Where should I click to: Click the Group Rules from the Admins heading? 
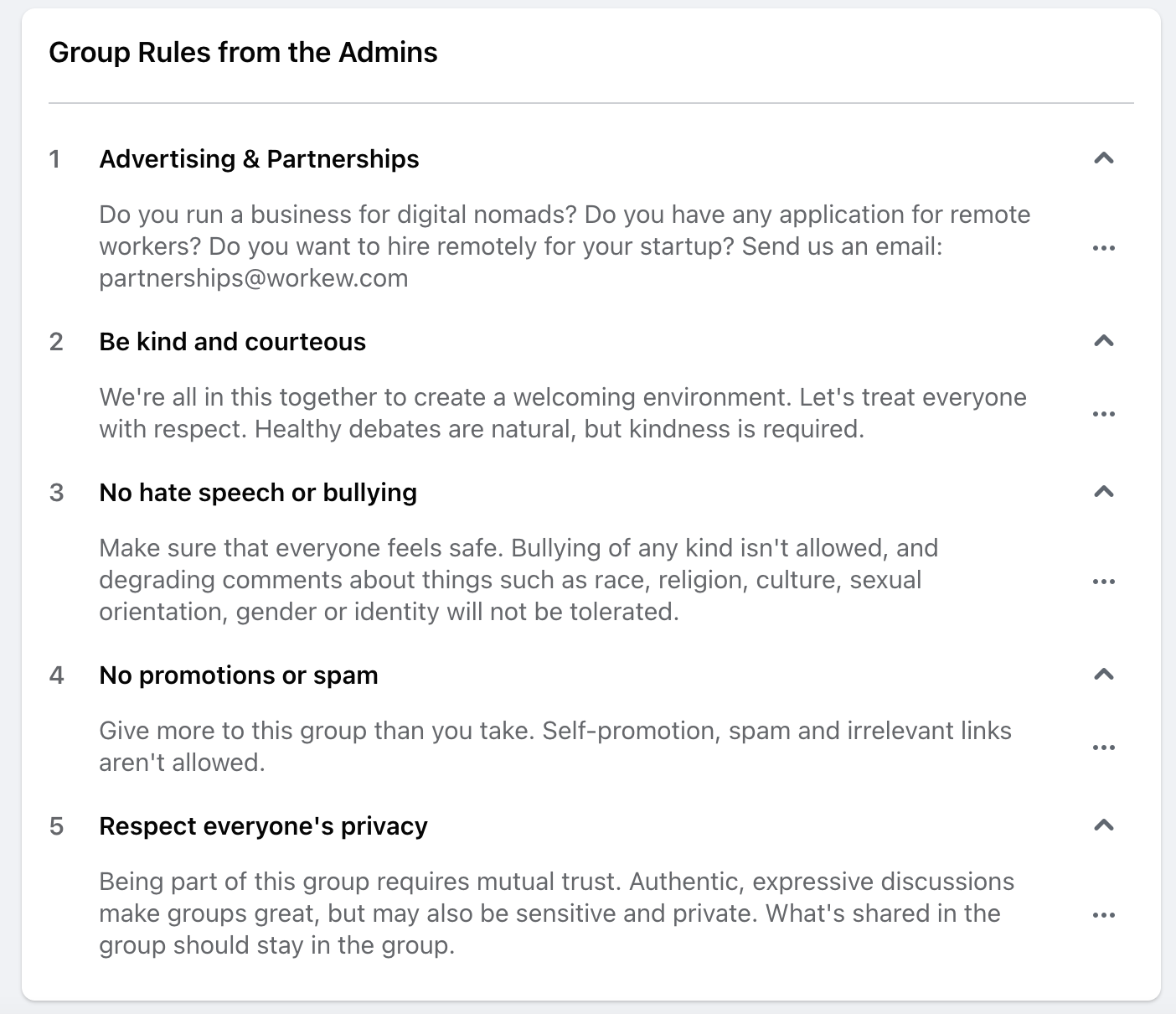(x=243, y=53)
